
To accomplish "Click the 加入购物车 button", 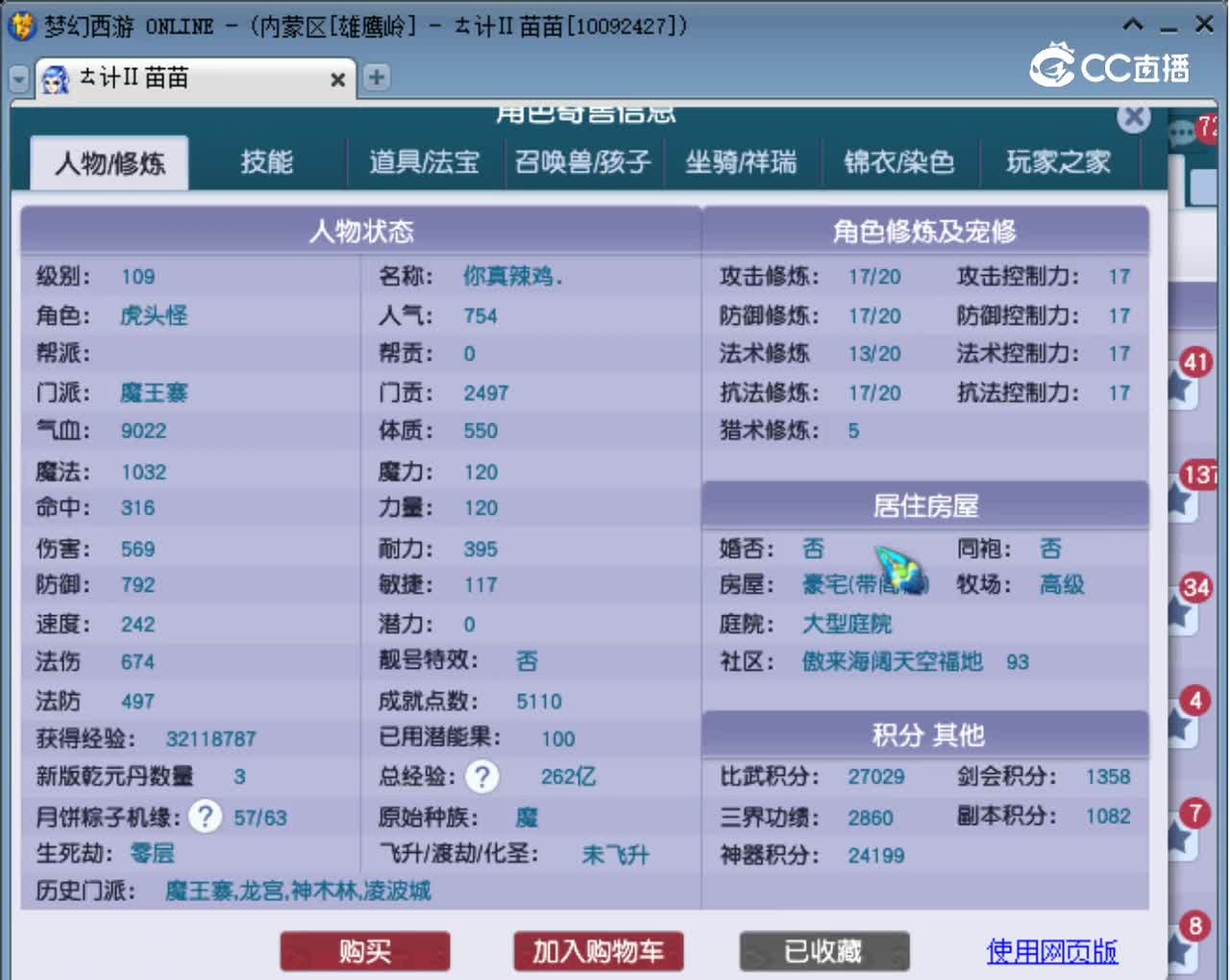I will [598, 951].
